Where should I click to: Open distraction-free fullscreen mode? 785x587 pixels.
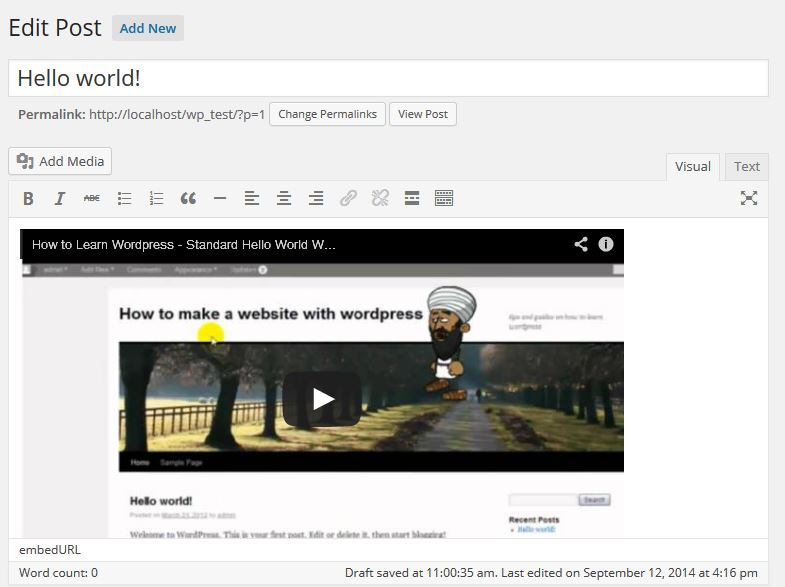pyautogui.click(x=749, y=199)
